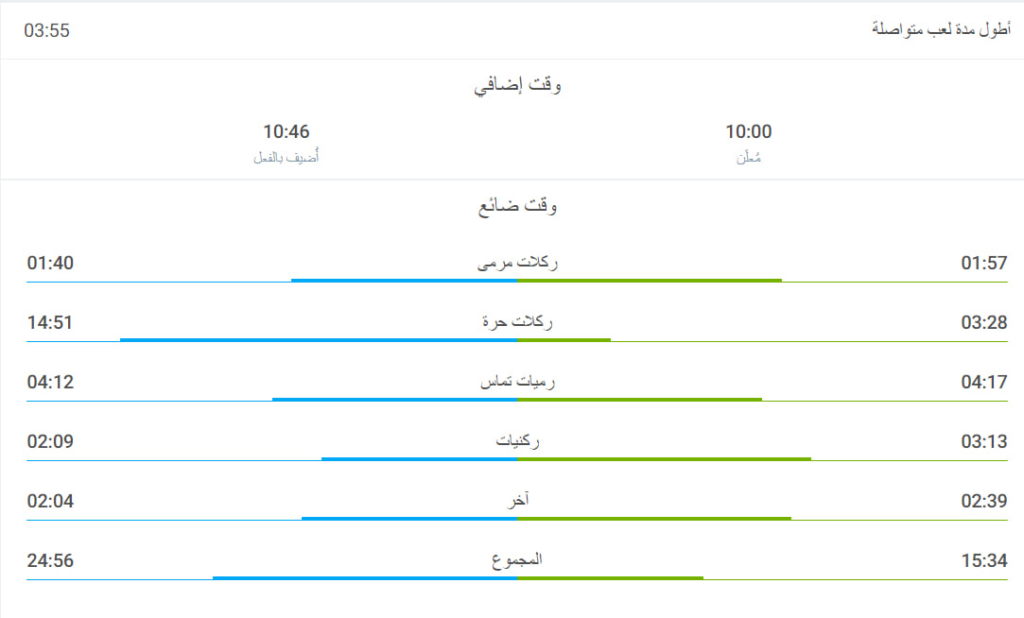Click the آخر row label
1024x618 pixels.
tap(518, 501)
